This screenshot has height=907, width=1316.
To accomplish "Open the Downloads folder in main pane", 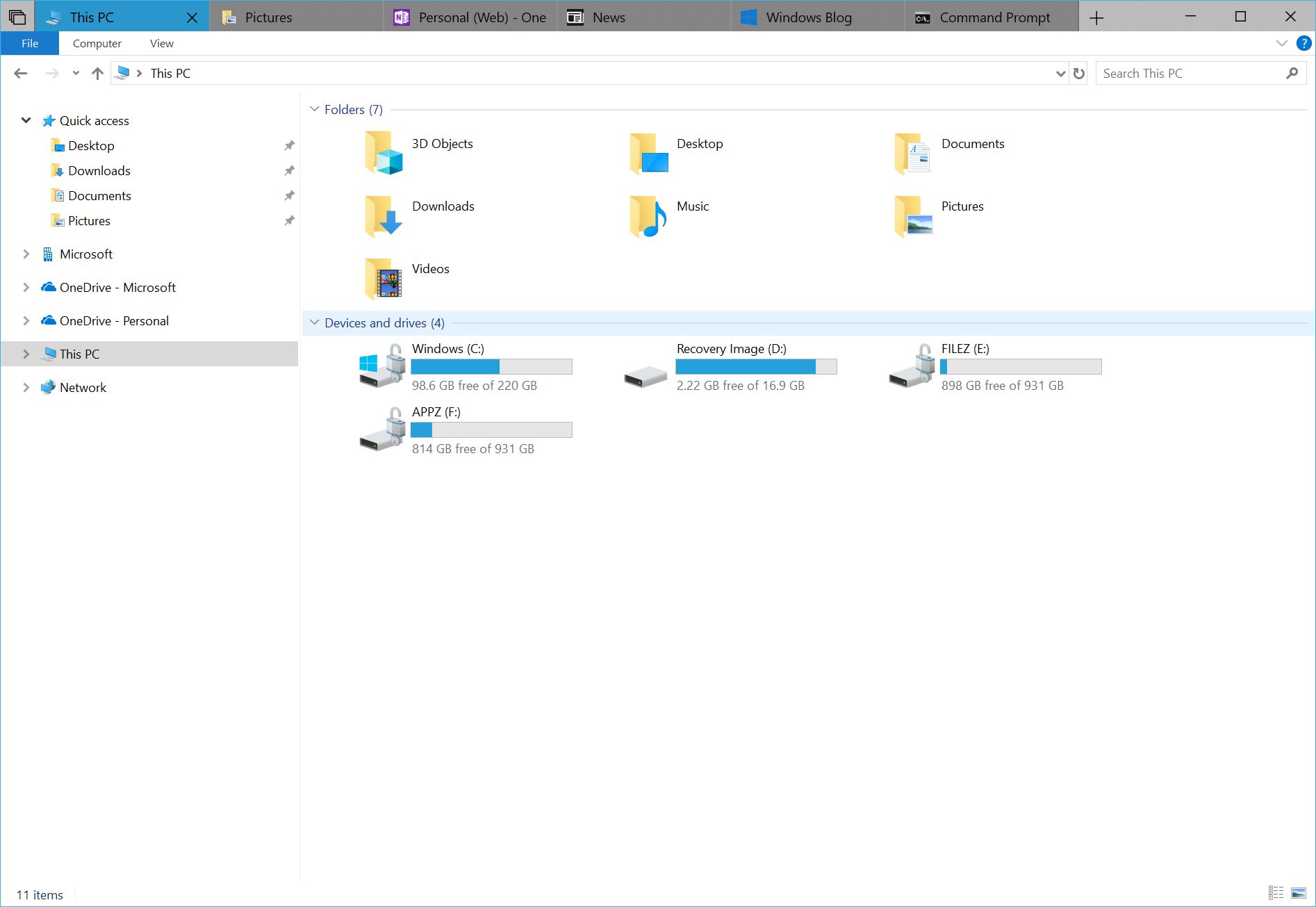I will [384, 215].
